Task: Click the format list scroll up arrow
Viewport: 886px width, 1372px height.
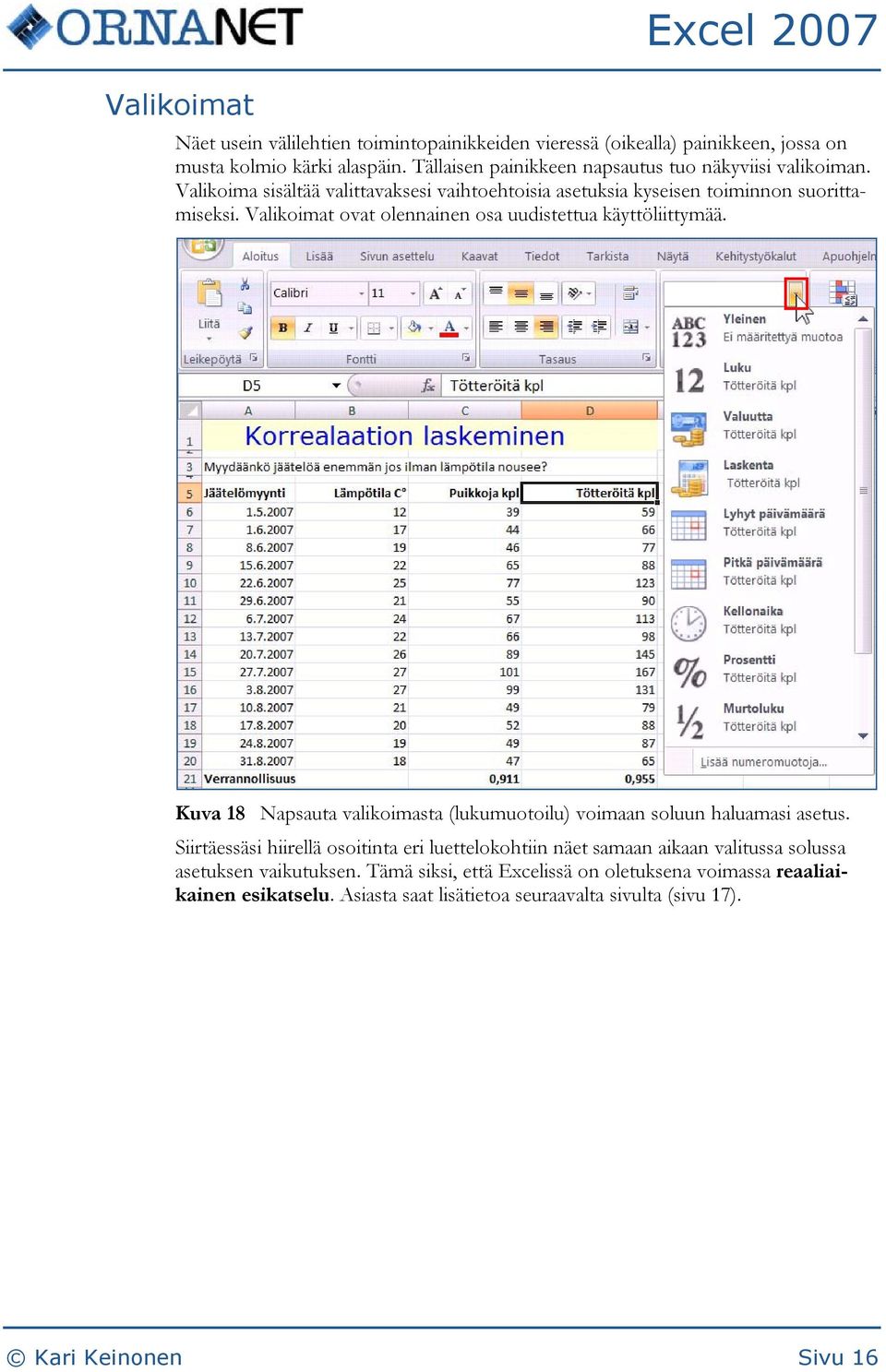Action: [x=863, y=319]
